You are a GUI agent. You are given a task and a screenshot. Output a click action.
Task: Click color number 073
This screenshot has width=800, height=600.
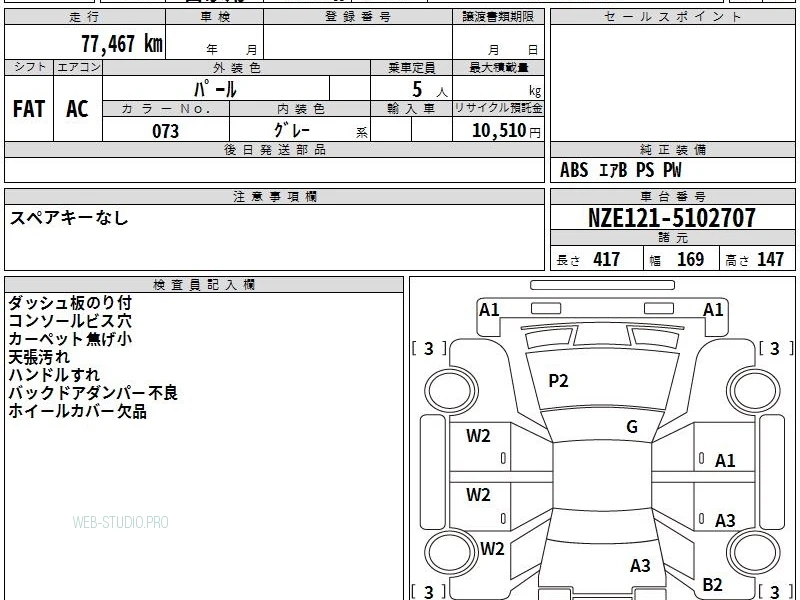pos(166,131)
